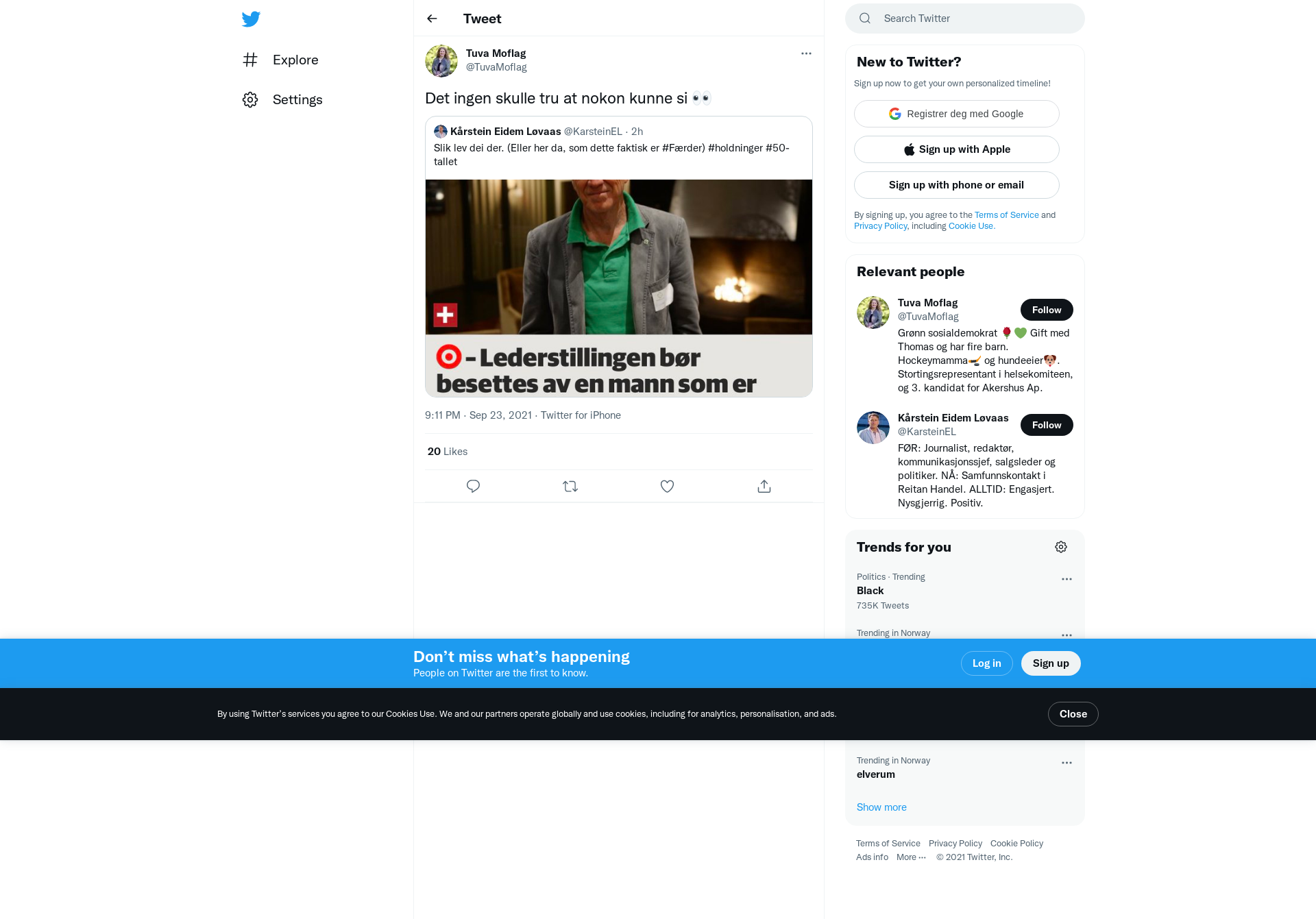This screenshot has height=919, width=1316.
Task: Open tweet's more options menu
Action: tap(806, 53)
